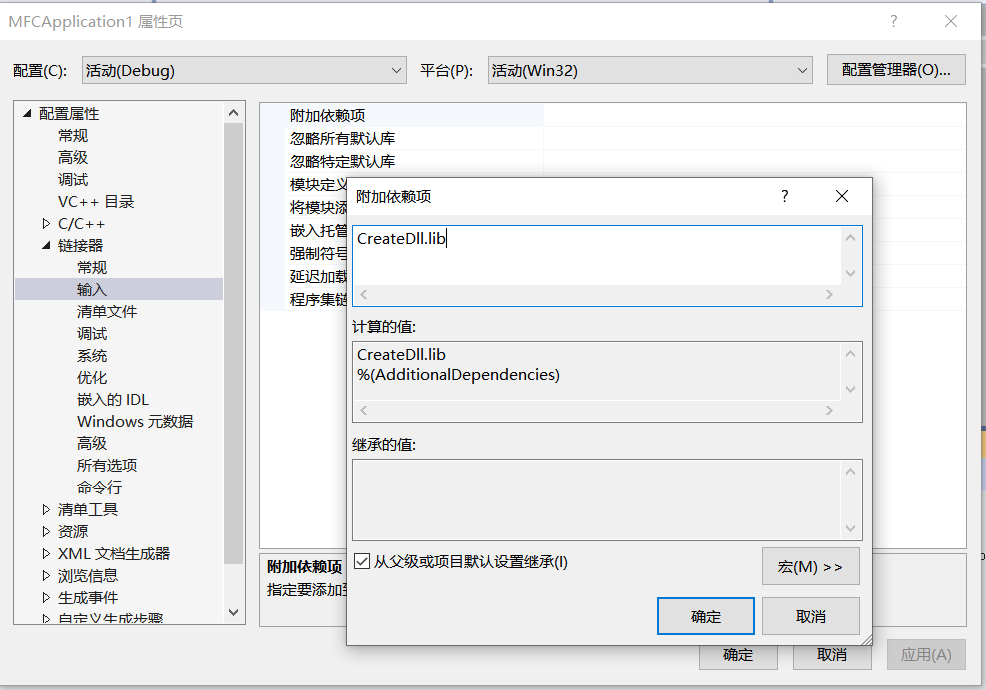Click 确定 in 附加依赖项 dialog
Image resolution: width=986 pixels, height=690 pixels.
coord(706,616)
